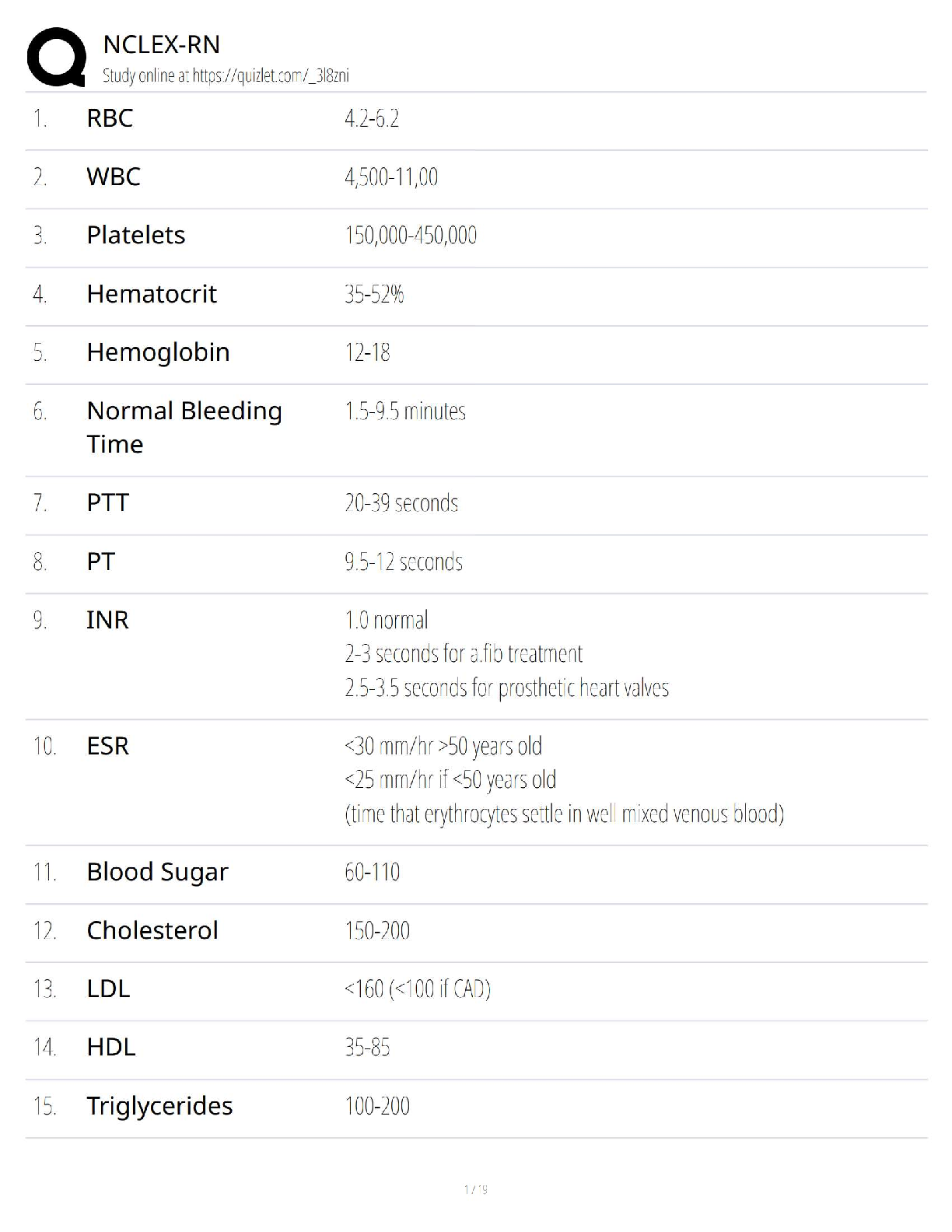
Task: Select the Blood Sugar term
Action: click(x=157, y=872)
